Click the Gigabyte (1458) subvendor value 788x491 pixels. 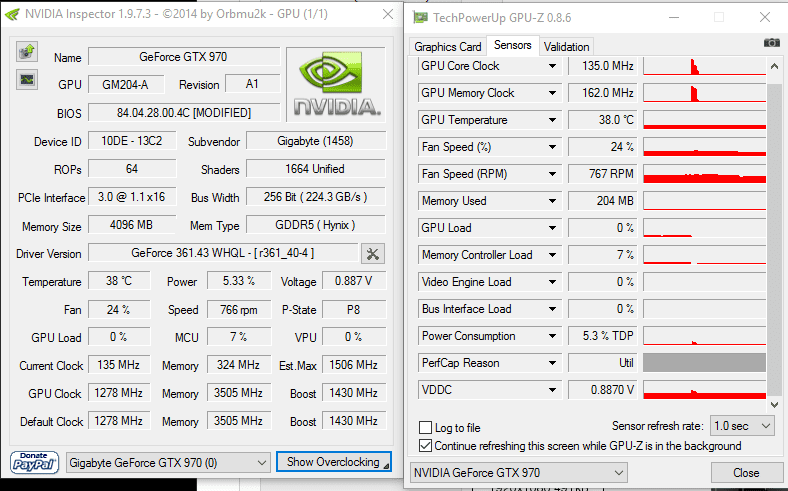316,141
